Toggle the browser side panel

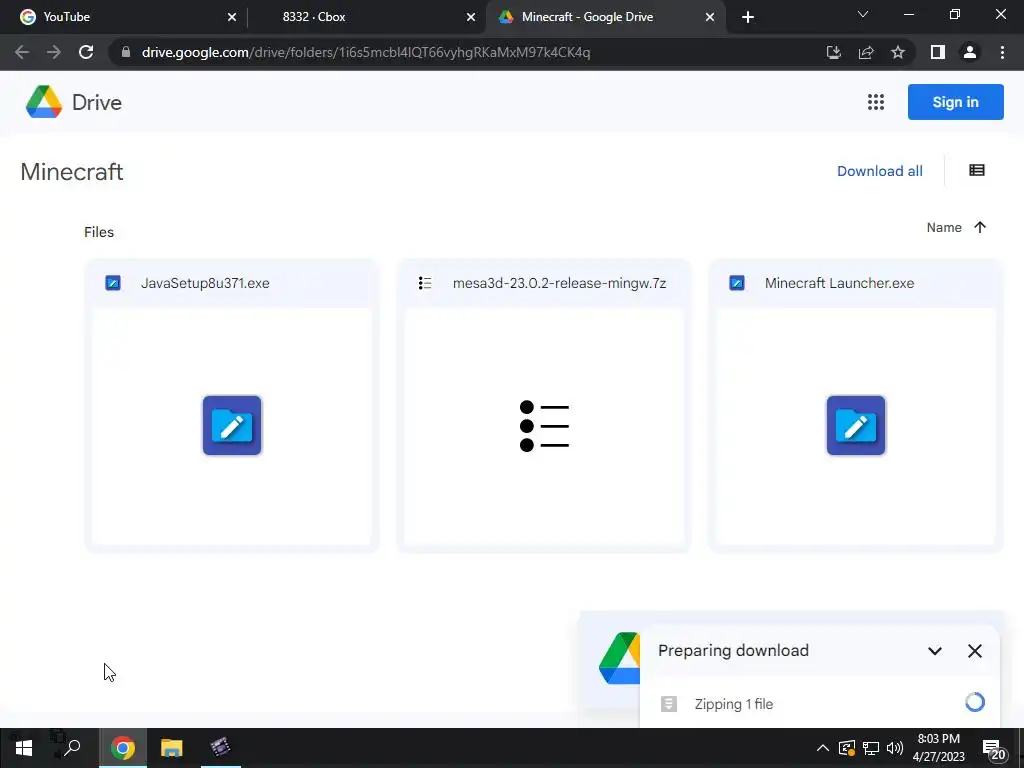click(x=938, y=52)
